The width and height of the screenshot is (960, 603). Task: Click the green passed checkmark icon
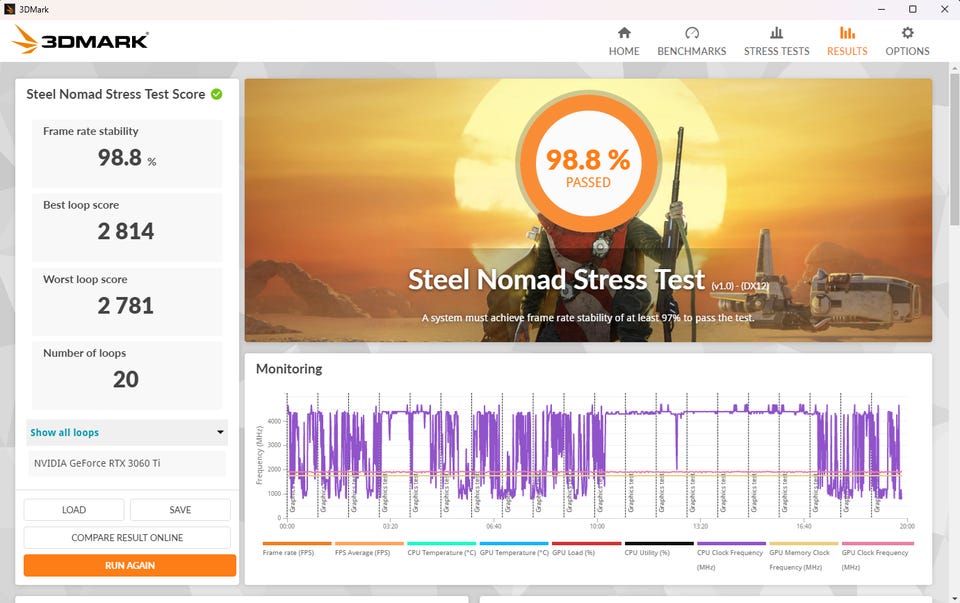[217, 94]
